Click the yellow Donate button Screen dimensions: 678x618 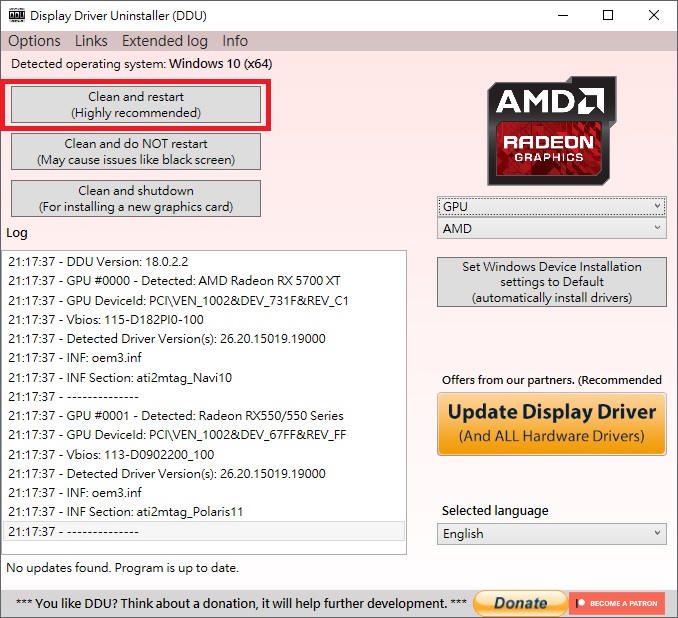coord(520,603)
